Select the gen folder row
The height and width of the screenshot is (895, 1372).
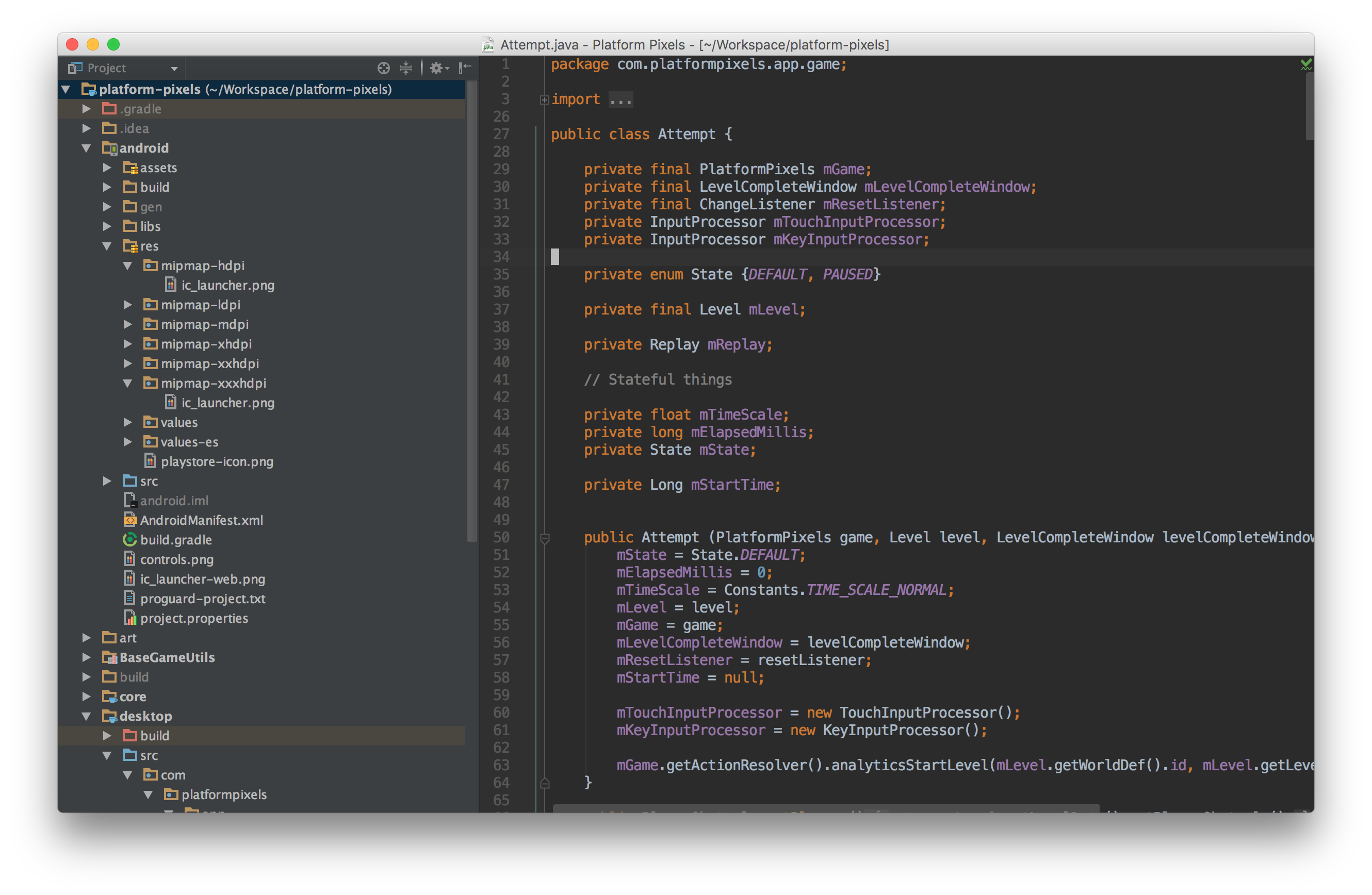(x=262, y=207)
